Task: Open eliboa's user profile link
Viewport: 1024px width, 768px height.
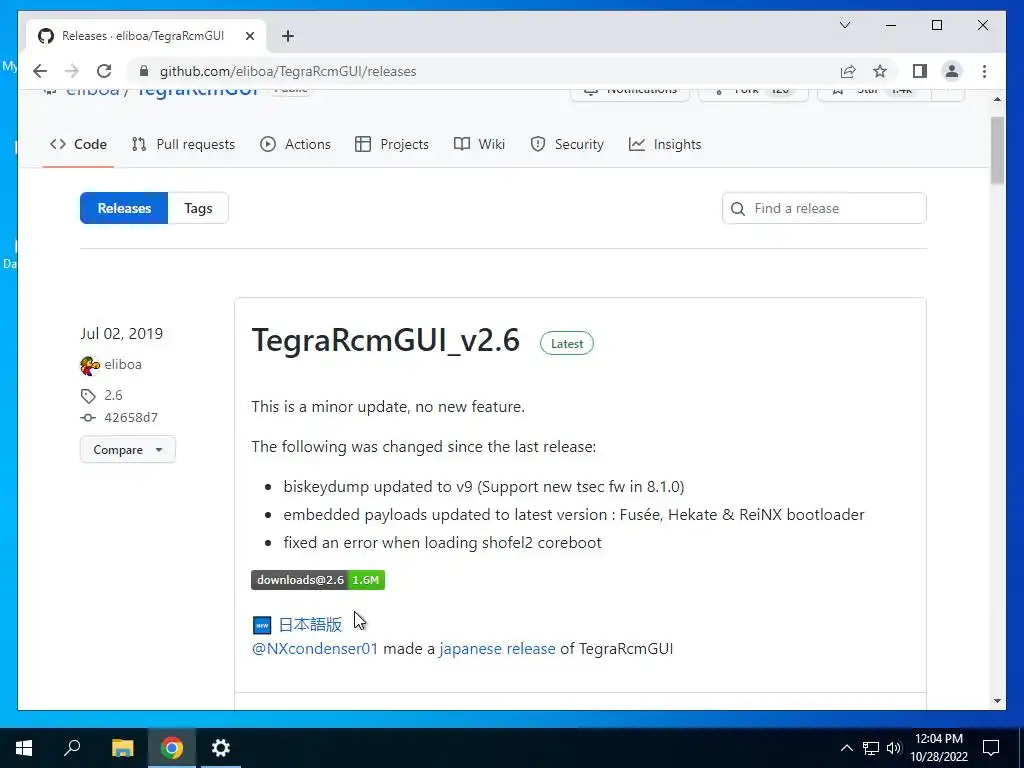Action: point(123,364)
